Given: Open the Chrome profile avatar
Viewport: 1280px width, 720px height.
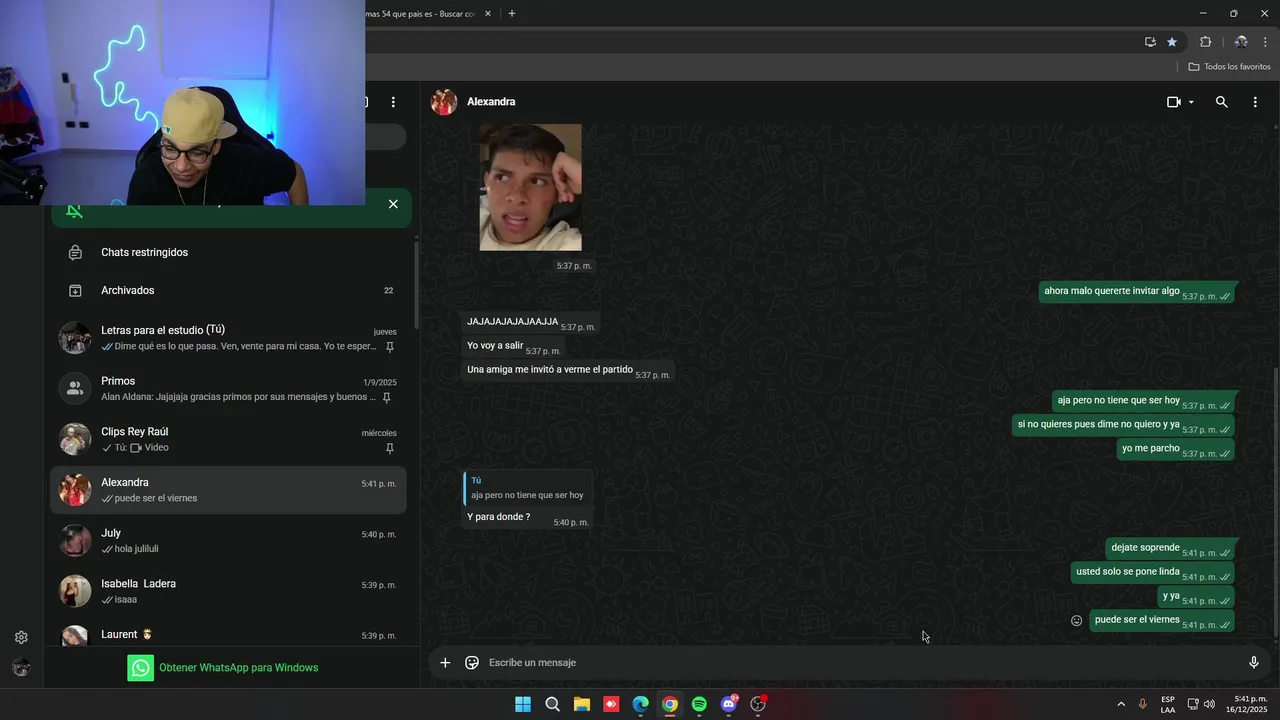Looking at the screenshot, I should coord(1241,42).
